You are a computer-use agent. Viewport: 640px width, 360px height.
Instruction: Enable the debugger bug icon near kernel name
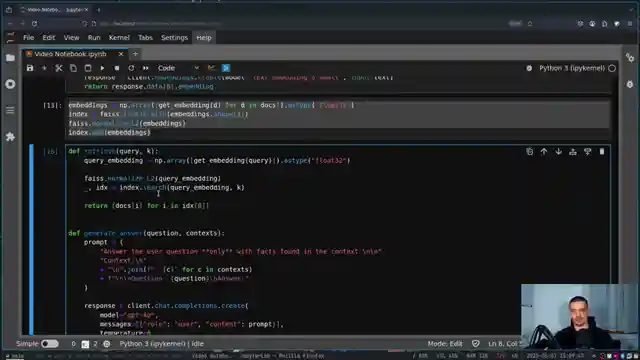(529, 68)
